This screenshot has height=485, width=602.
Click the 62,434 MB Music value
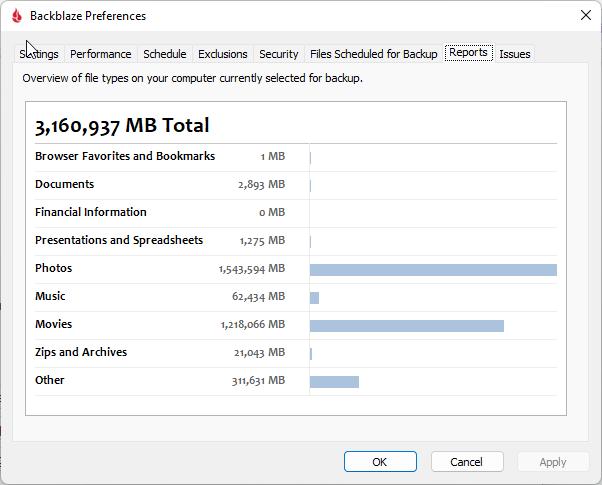pyautogui.click(x=258, y=296)
